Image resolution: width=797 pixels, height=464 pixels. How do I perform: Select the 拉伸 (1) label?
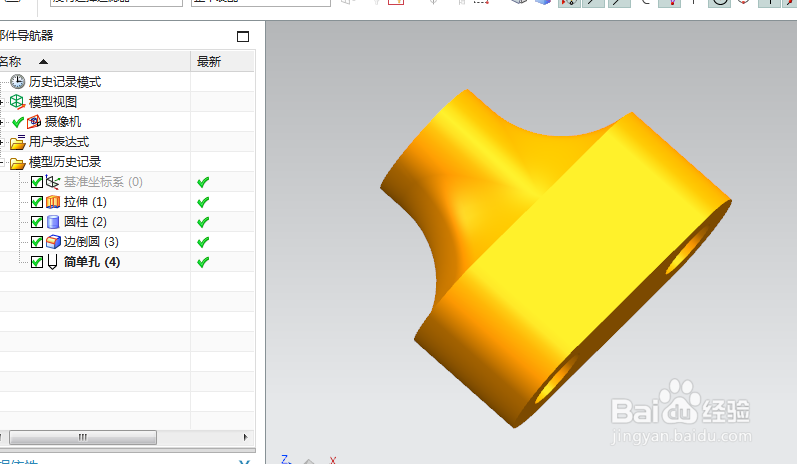pyautogui.click(x=85, y=202)
